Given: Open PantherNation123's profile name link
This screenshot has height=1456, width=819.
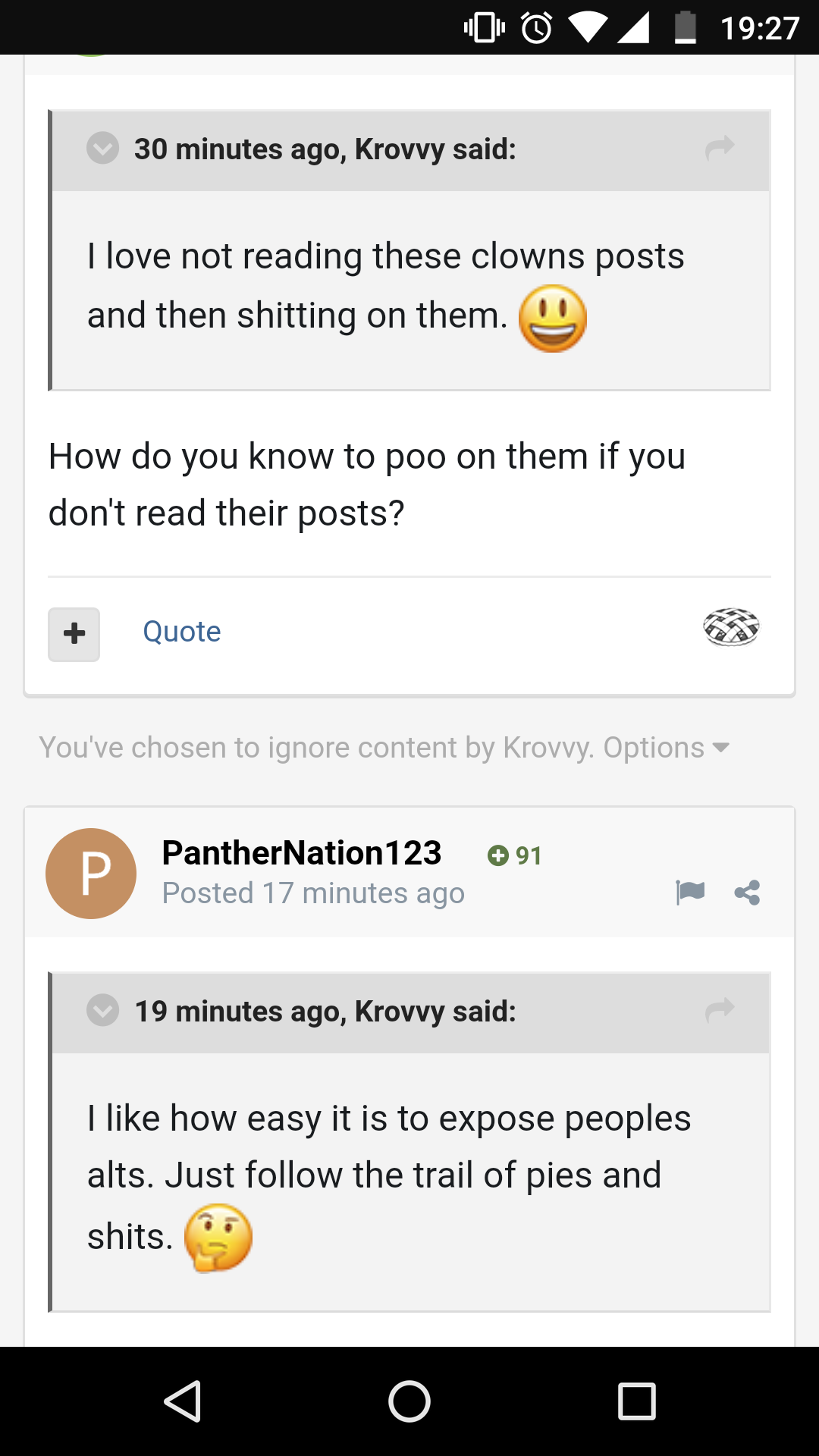Looking at the screenshot, I should [x=302, y=853].
